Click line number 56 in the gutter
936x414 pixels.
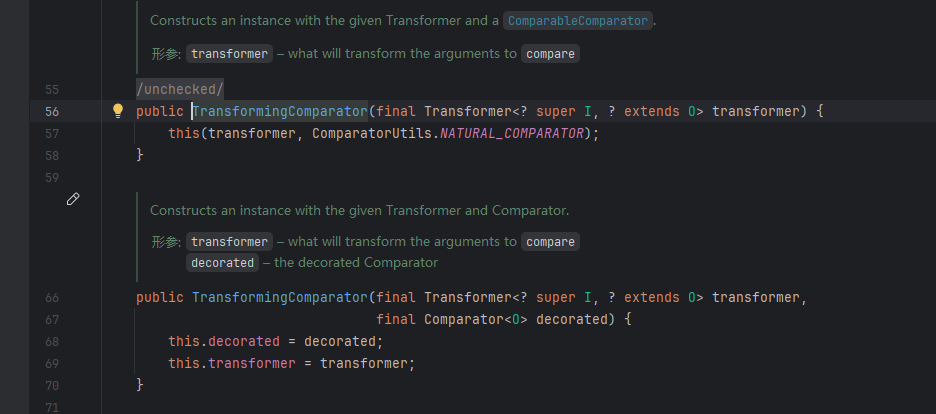point(52,111)
